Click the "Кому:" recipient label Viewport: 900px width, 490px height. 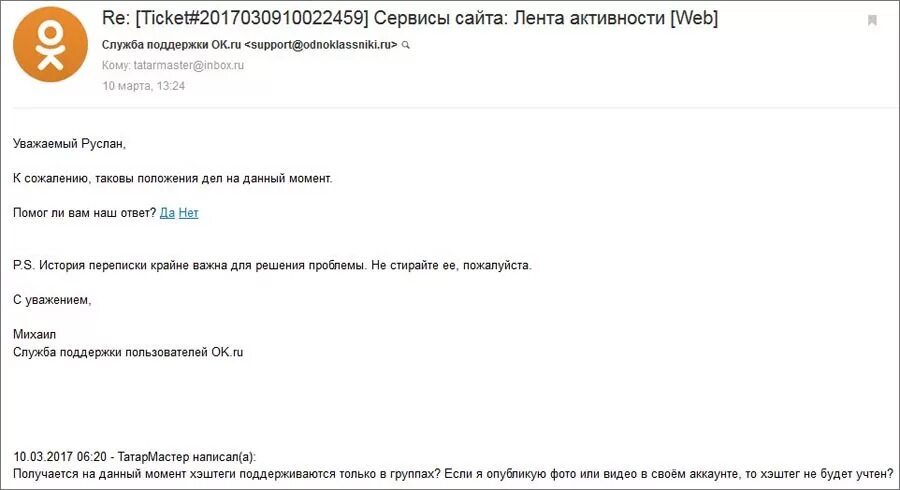point(116,65)
